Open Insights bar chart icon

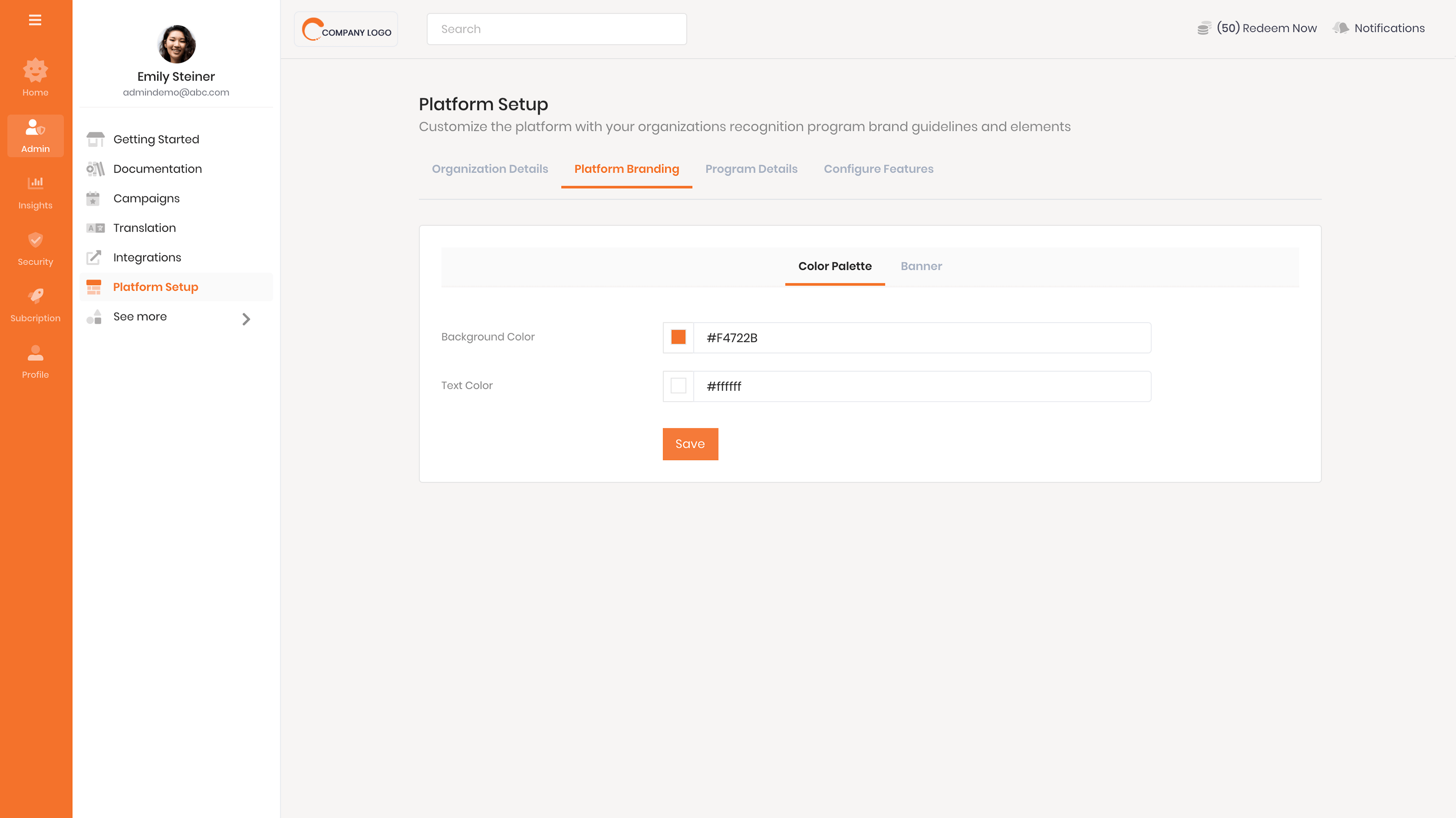(35, 183)
